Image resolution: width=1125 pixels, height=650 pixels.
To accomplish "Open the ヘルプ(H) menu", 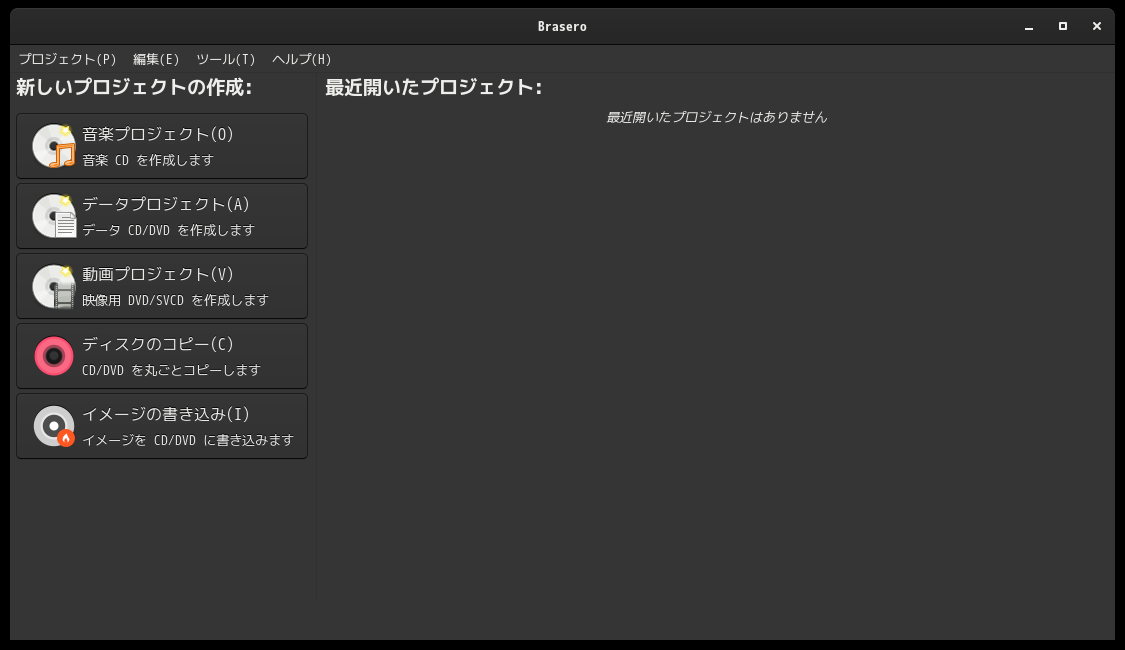I will point(301,60).
